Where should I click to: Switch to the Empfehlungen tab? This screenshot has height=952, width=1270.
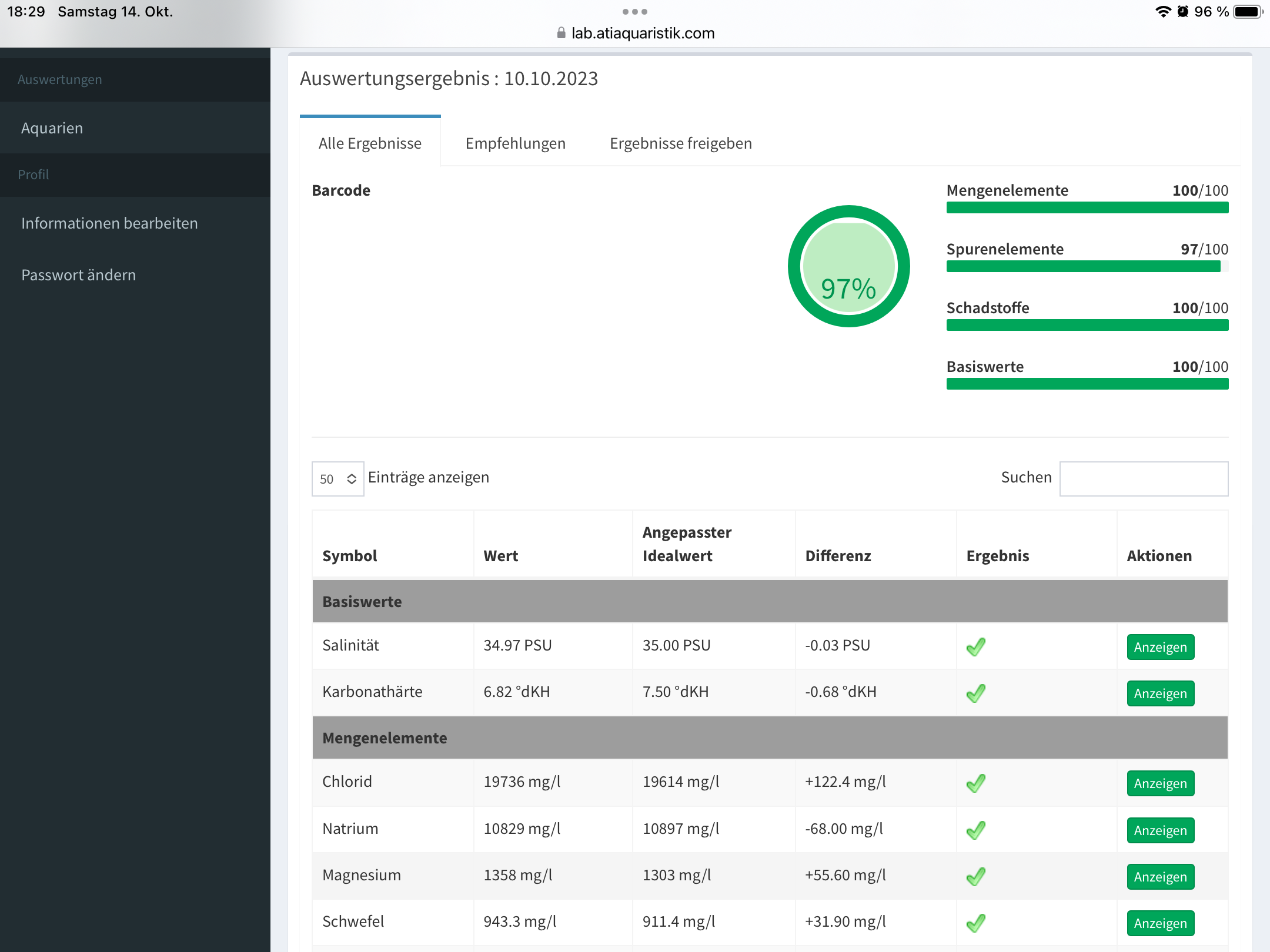pos(515,143)
